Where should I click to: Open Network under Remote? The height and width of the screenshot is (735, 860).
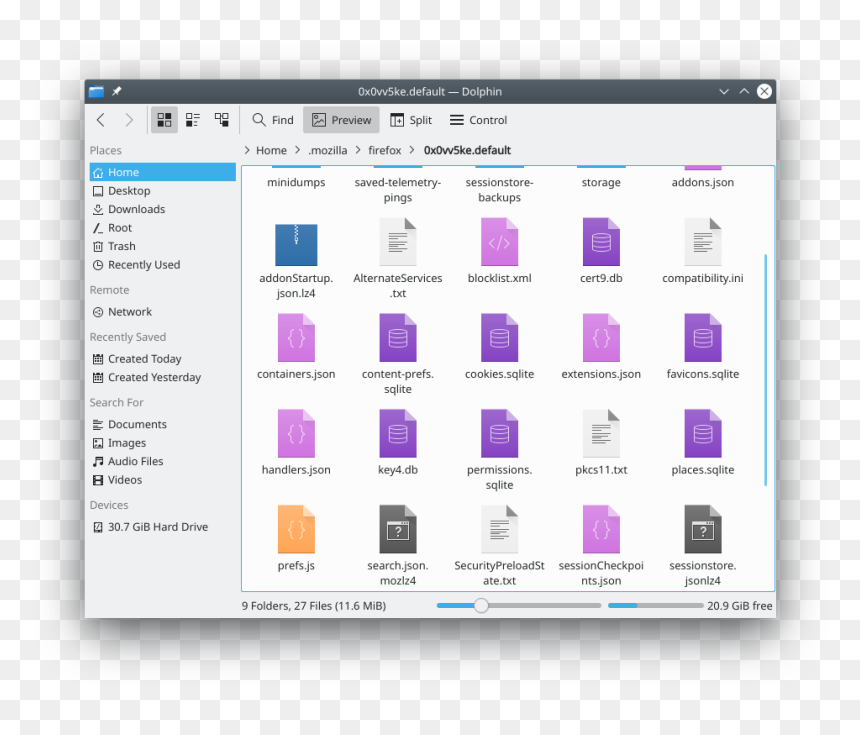pyautogui.click(x=162, y=312)
